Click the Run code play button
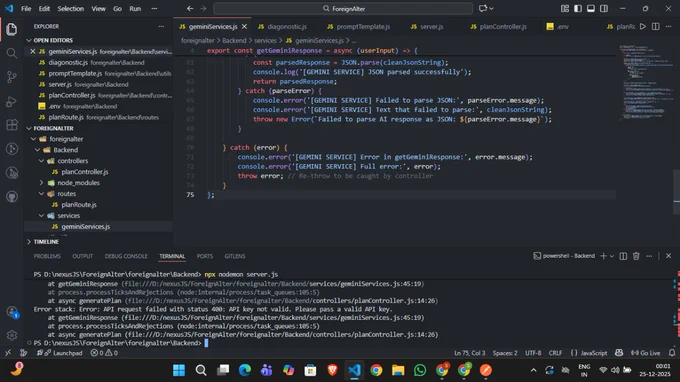Viewport: 680px width, 382px height. pyautogui.click(x=643, y=26)
